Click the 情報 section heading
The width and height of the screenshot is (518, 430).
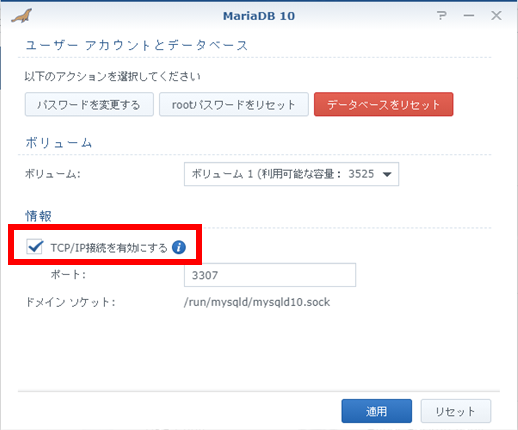39,216
